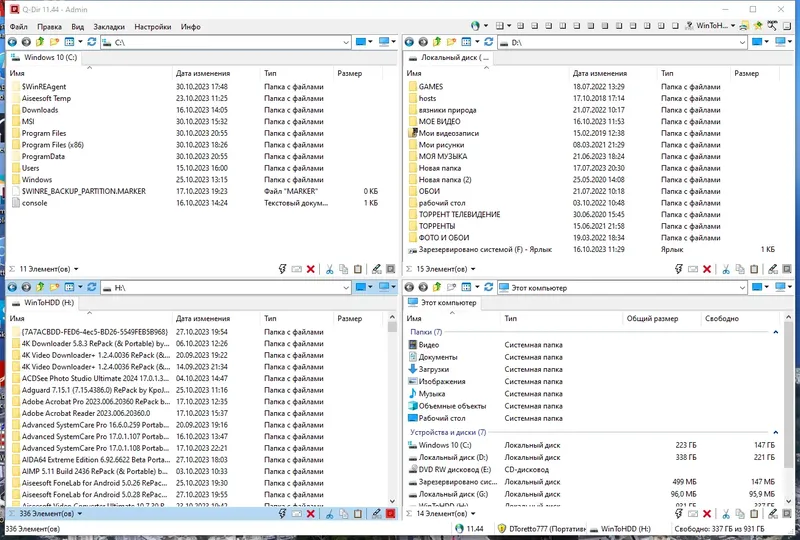Go up one level in D:\ pane
The width and height of the screenshot is (800, 540).
[x=437, y=42]
